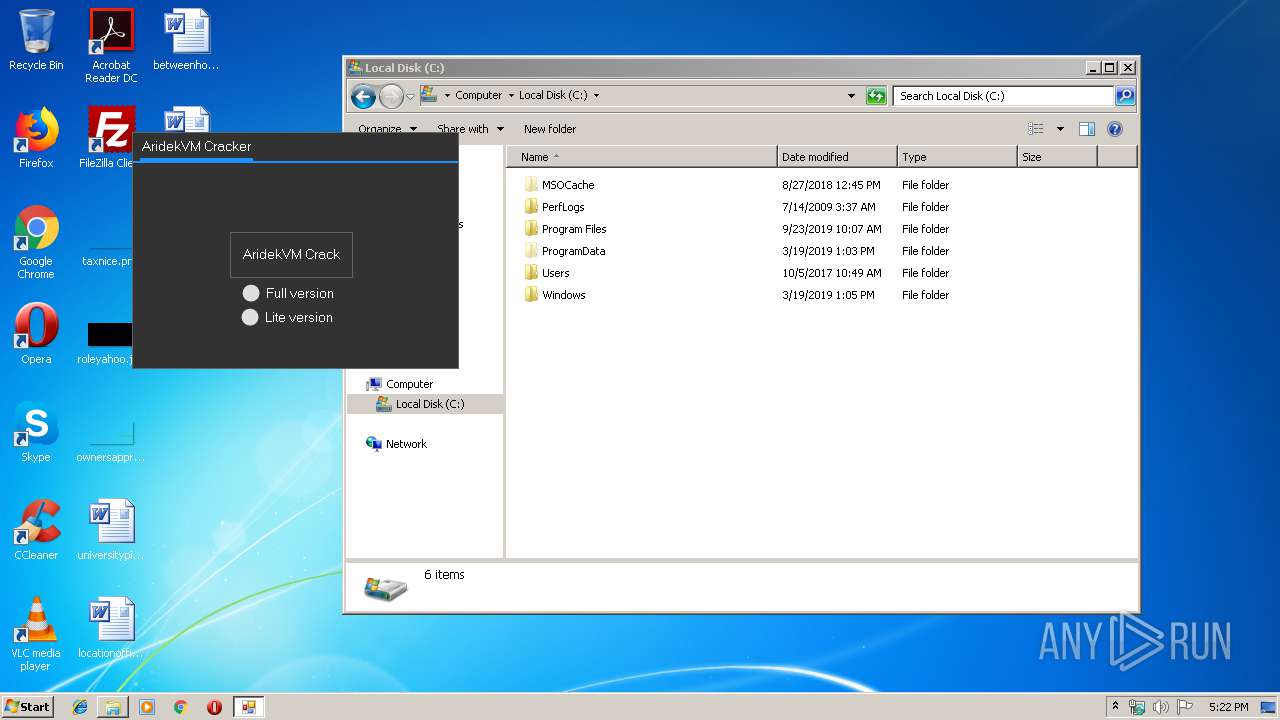Click the network status tray icon
Image resolution: width=1280 pixels, height=720 pixels.
coord(1137,707)
